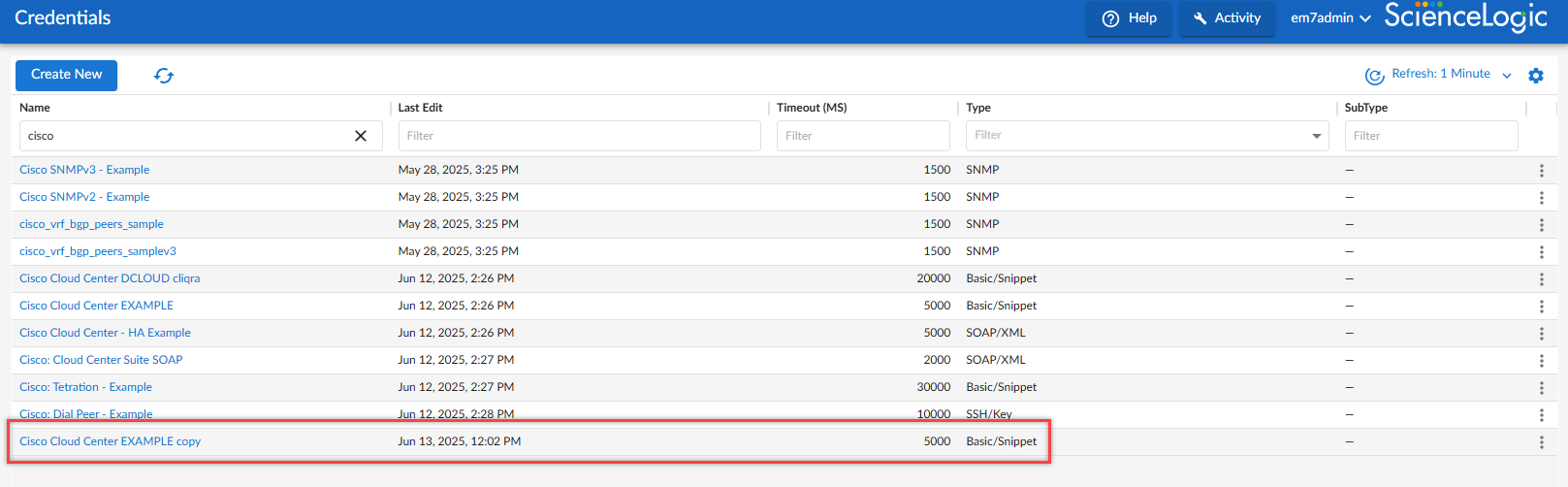Open actions menu for Cisco: Tetration - Example row
This screenshot has width=1568, height=487.
[x=1541, y=388]
